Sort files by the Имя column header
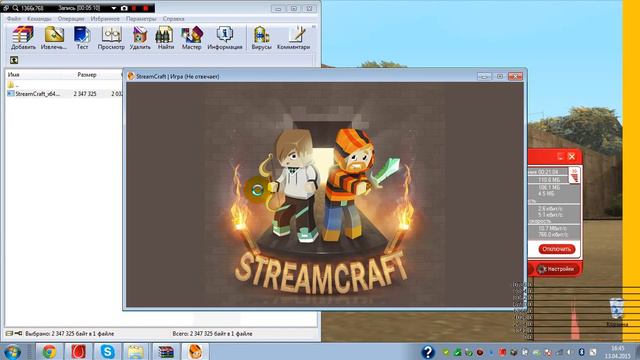The height and width of the screenshot is (360, 640). [13, 75]
